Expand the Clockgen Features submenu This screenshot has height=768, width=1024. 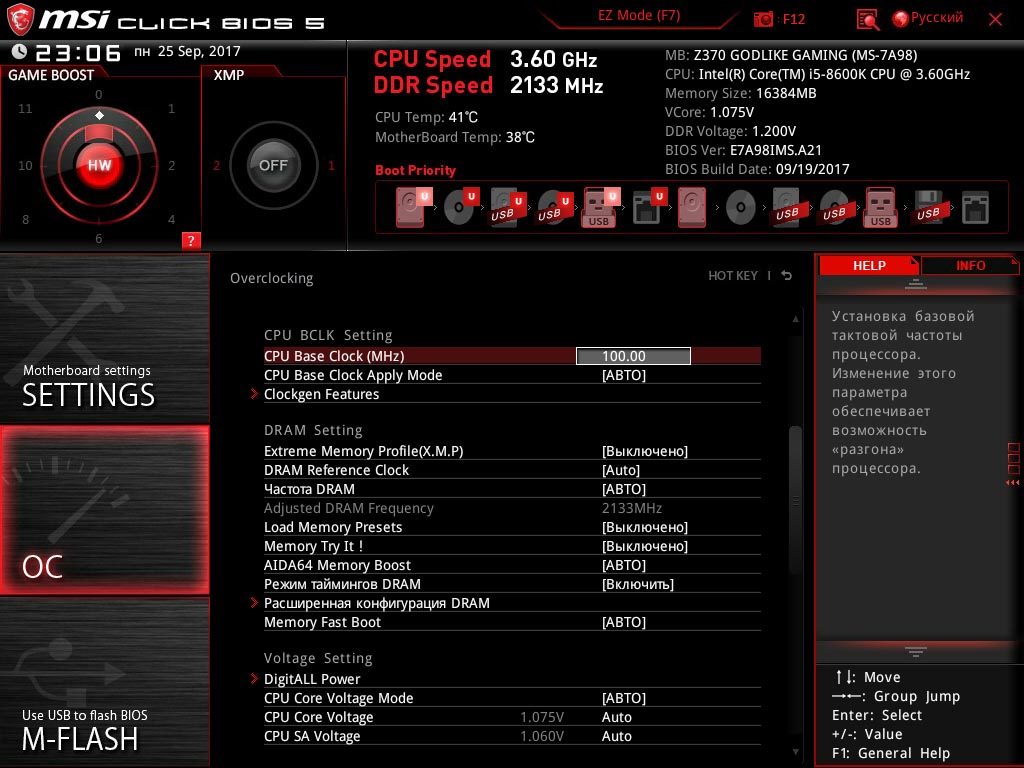(512, 394)
